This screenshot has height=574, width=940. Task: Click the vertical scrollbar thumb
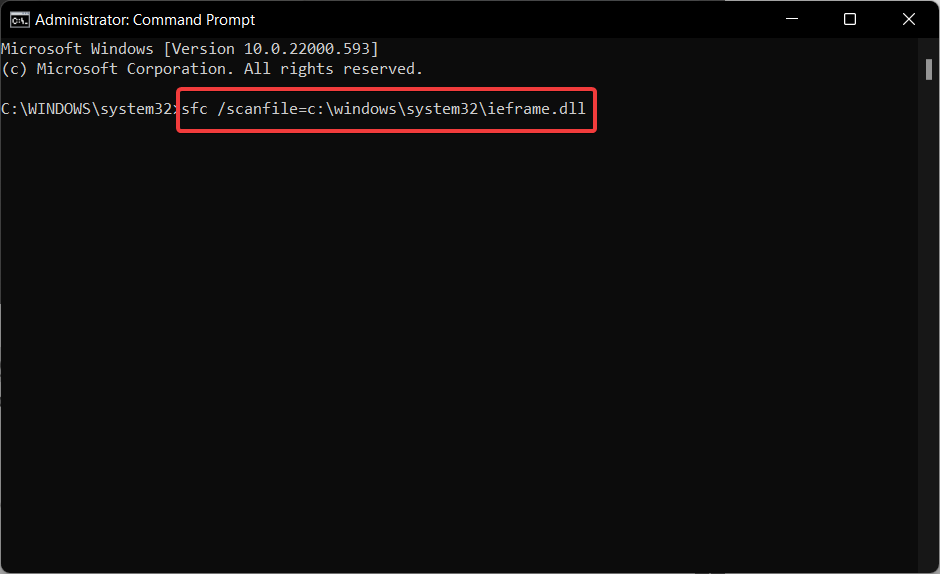point(928,70)
